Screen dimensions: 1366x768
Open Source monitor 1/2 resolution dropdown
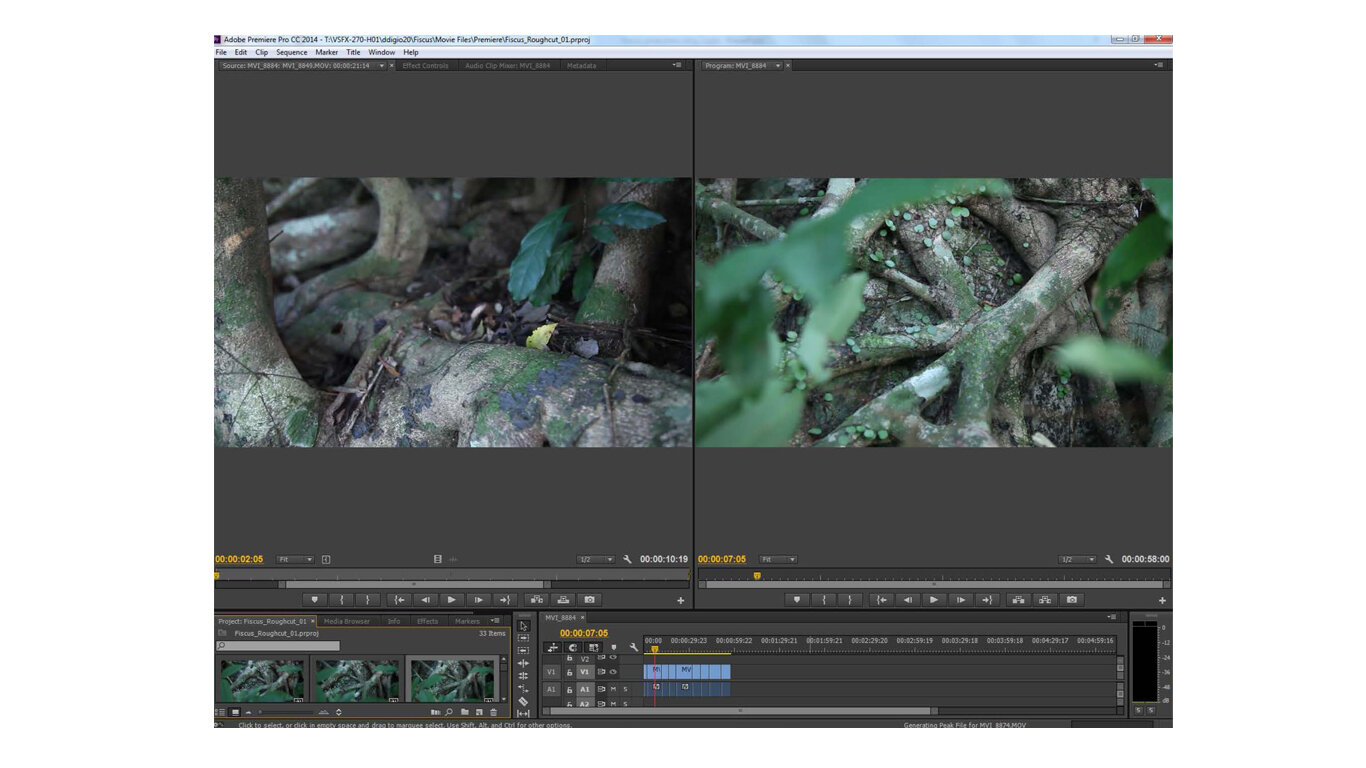[x=595, y=560]
